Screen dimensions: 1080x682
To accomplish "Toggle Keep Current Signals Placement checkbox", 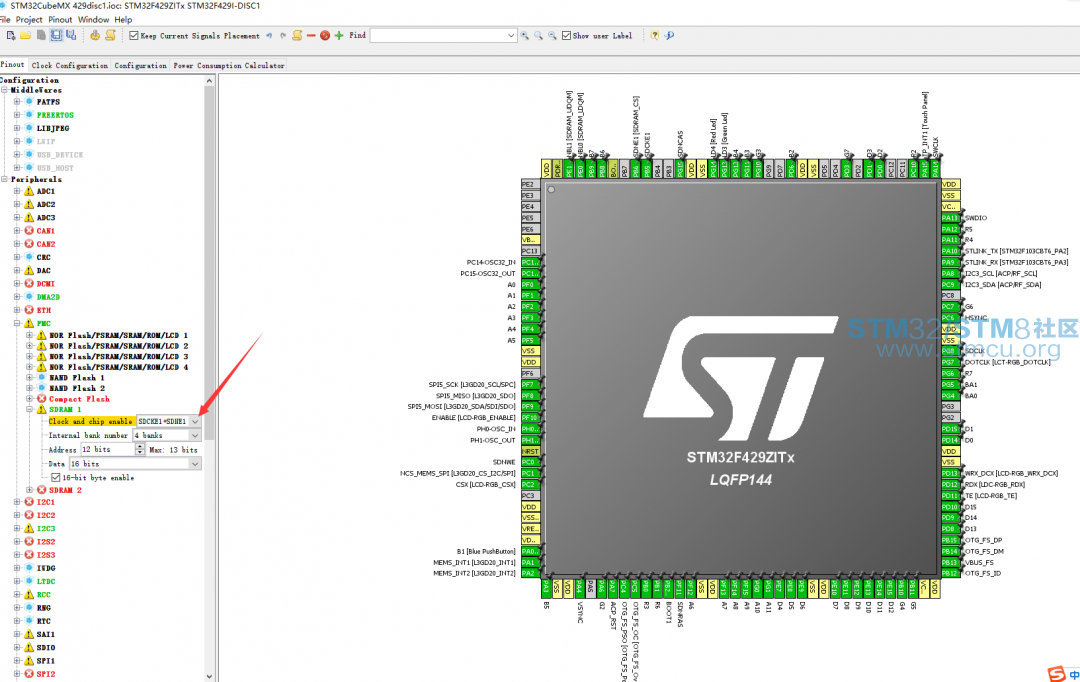I will coord(134,36).
